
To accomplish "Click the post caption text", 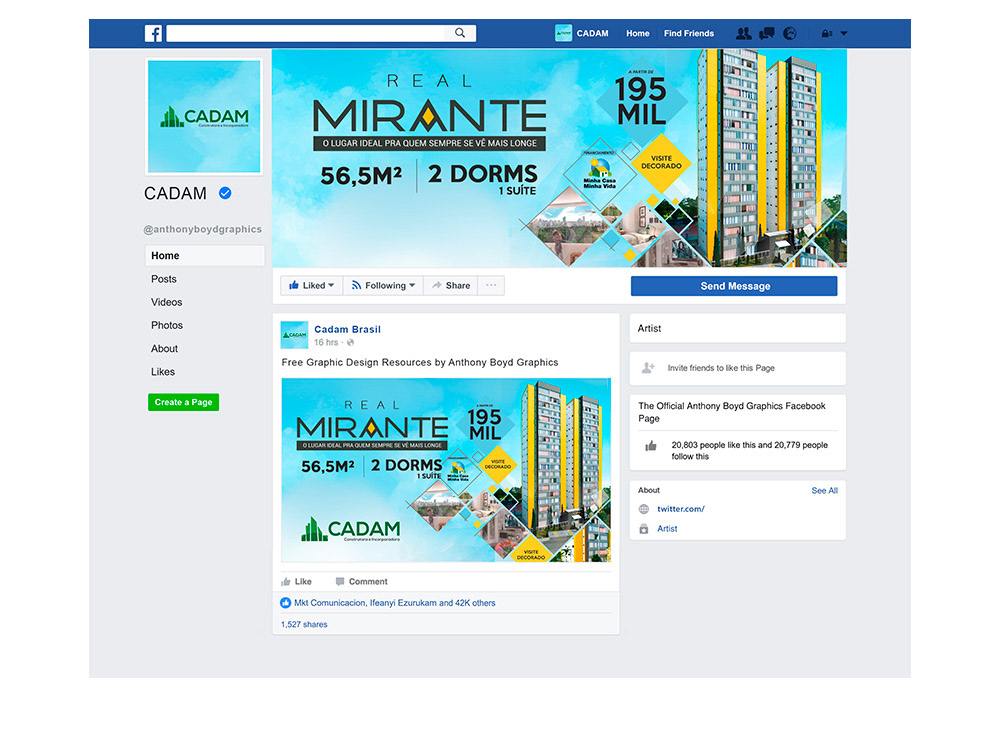I will pos(420,362).
